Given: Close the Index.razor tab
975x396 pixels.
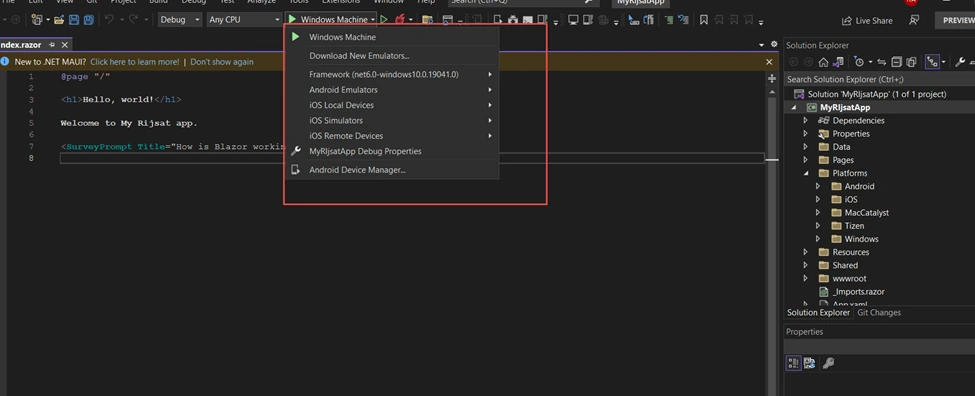Looking at the screenshot, I should tap(64, 45).
